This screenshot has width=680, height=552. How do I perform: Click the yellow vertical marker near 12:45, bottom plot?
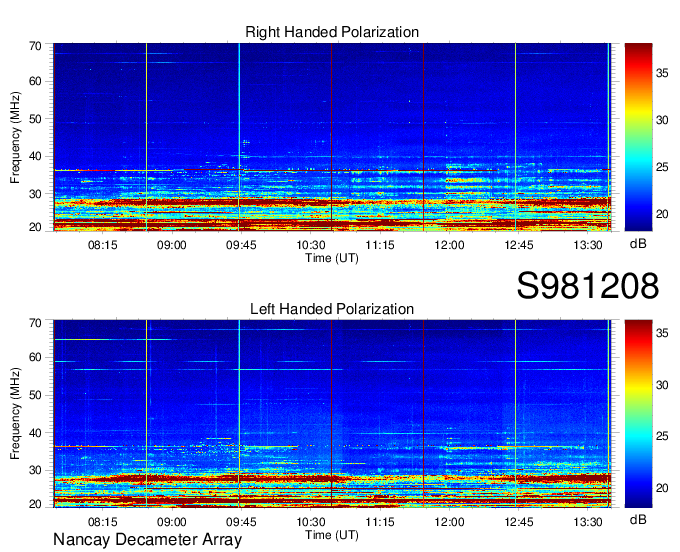coord(516,414)
